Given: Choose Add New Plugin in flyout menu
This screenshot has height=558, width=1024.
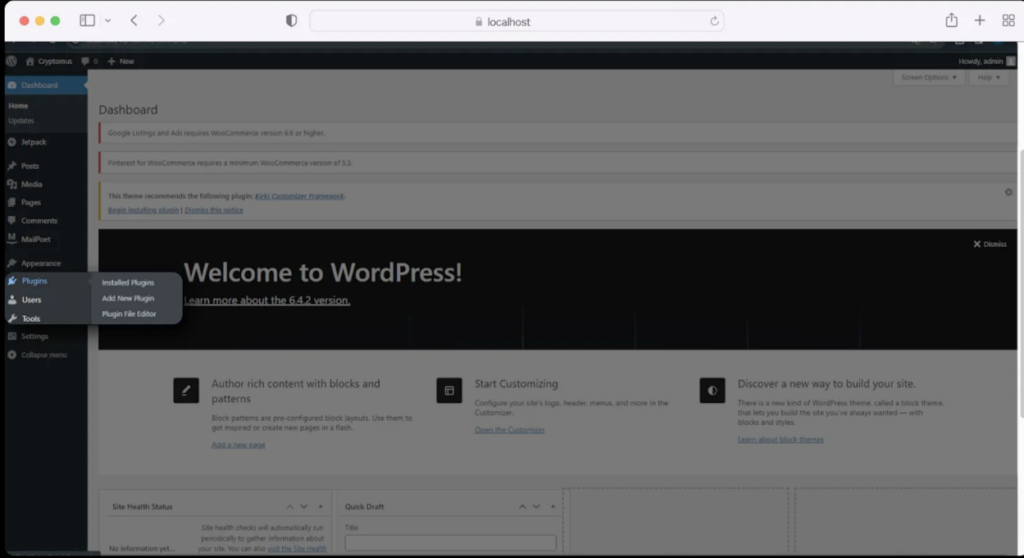Looking at the screenshot, I should tap(128, 298).
